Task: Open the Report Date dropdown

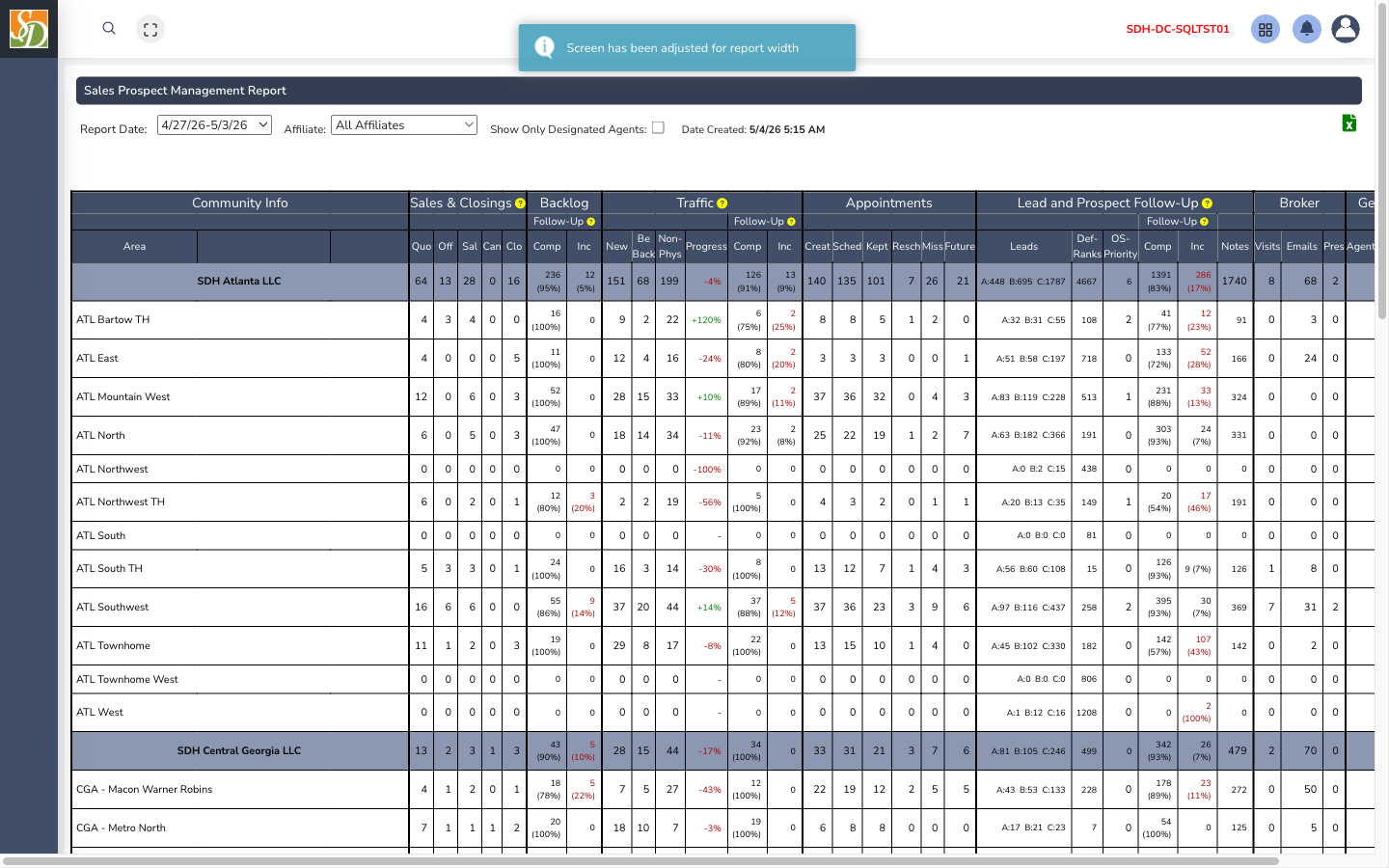Action: coord(214,125)
